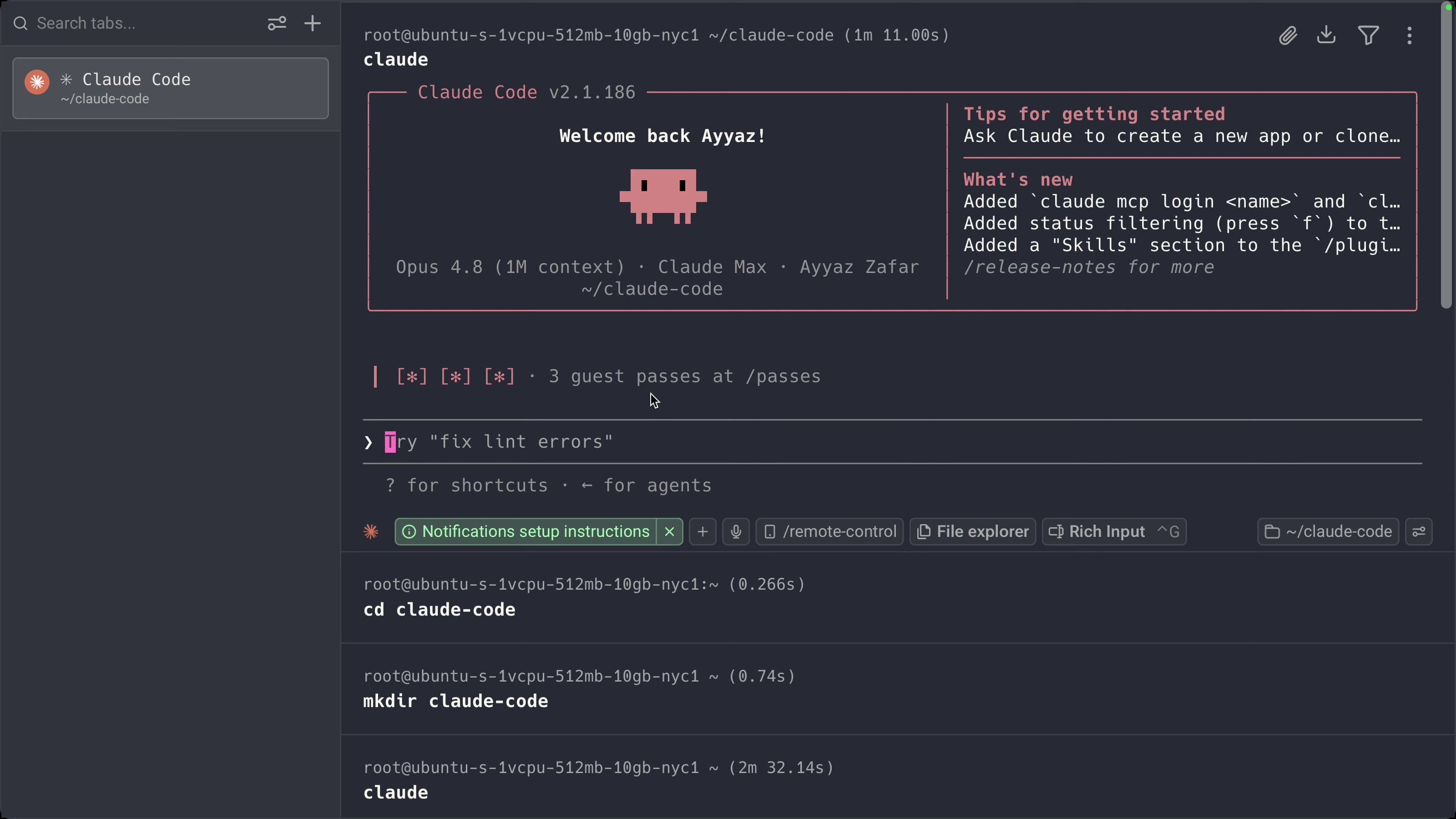Open the filter funnel icon
1456x819 pixels.
pos(1368,35)
